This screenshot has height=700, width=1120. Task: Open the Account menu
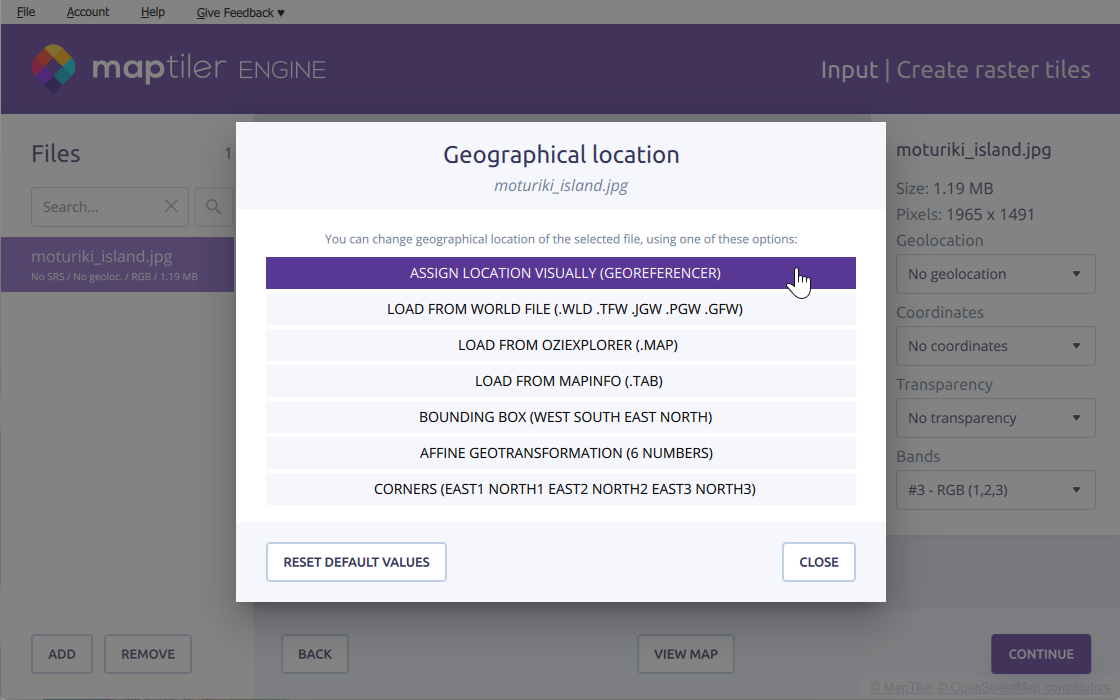click(88, 12)
